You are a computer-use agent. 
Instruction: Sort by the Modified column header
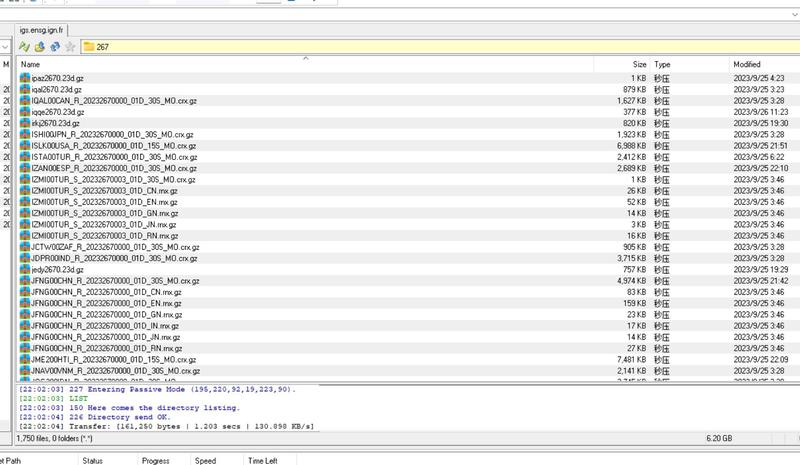pyautogui.click(x=746, y=64)
